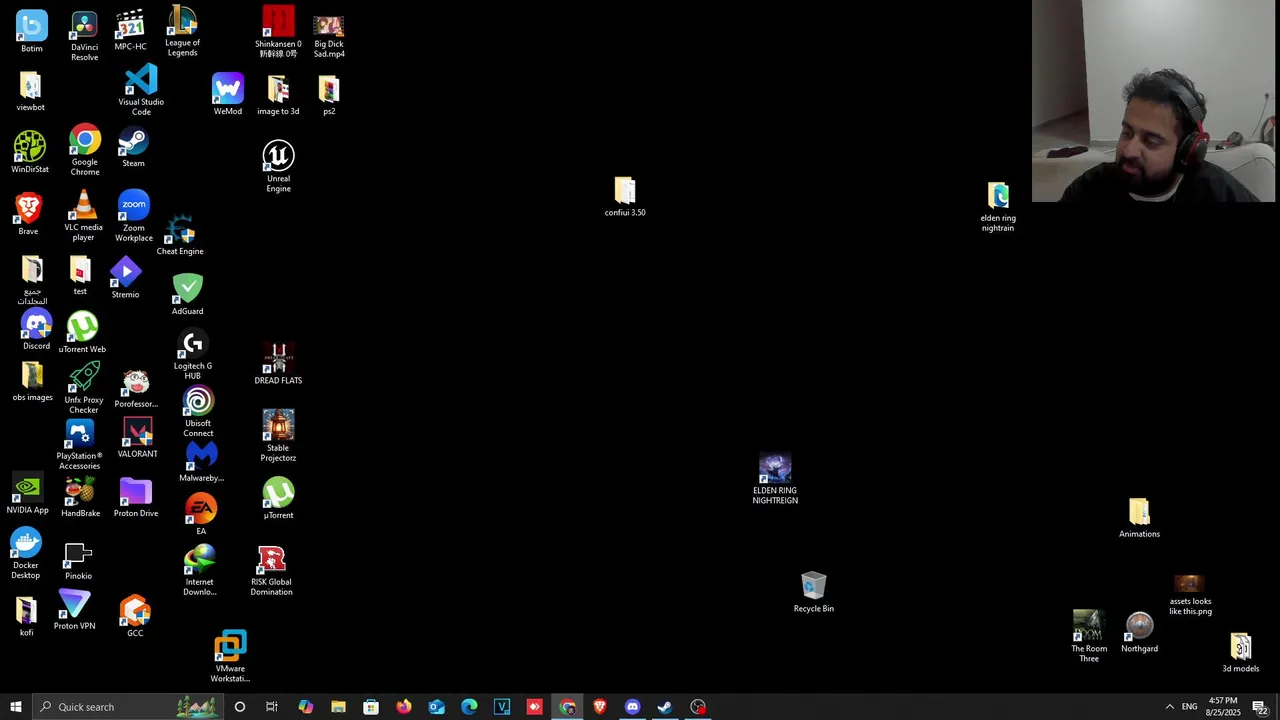This screenshot has height=720, width=1280.
Task: Select the confiui 3.50 folder
Action: point(625,197)
